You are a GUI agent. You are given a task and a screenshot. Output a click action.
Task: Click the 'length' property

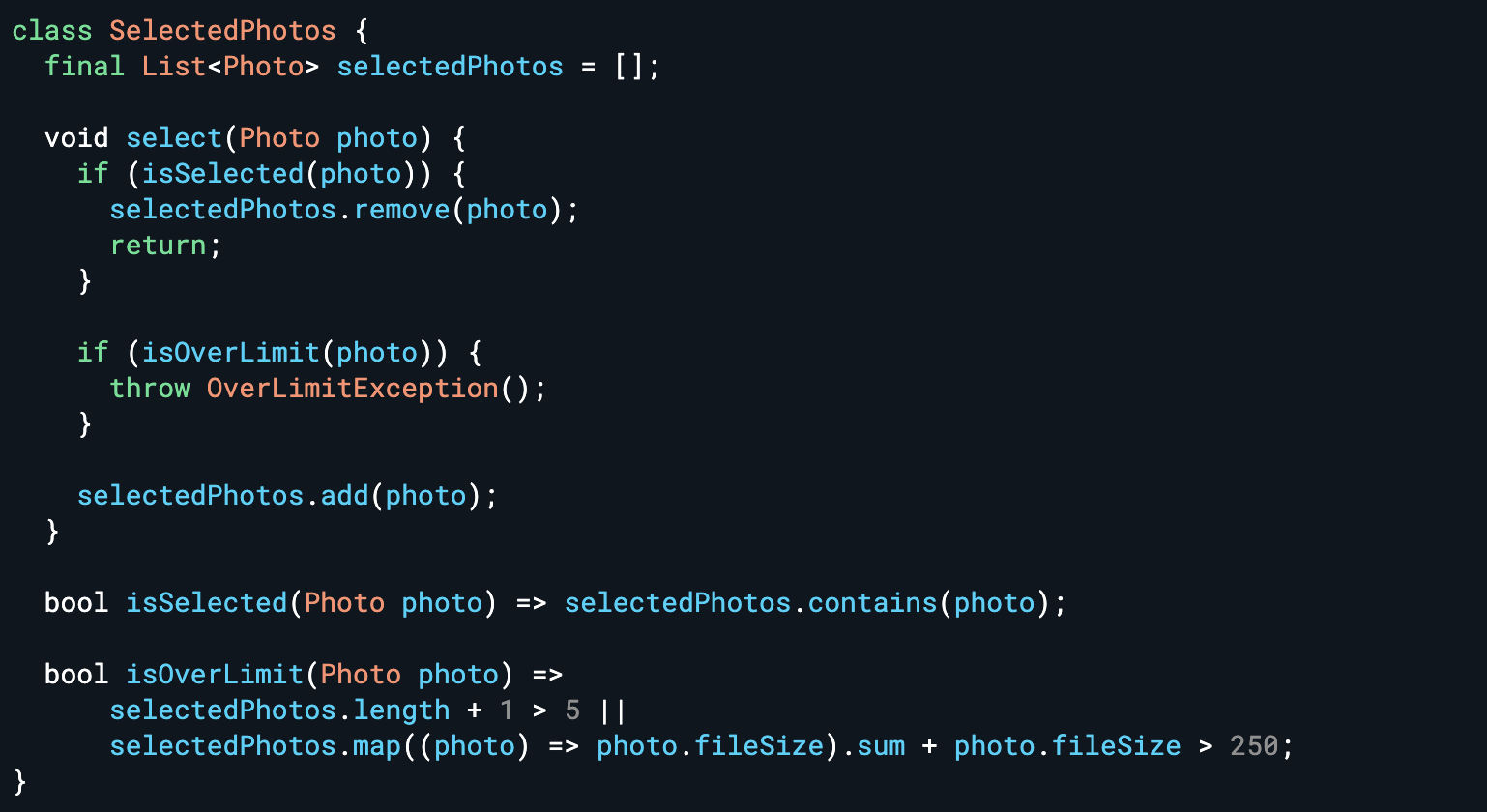[x=401, y=710]
